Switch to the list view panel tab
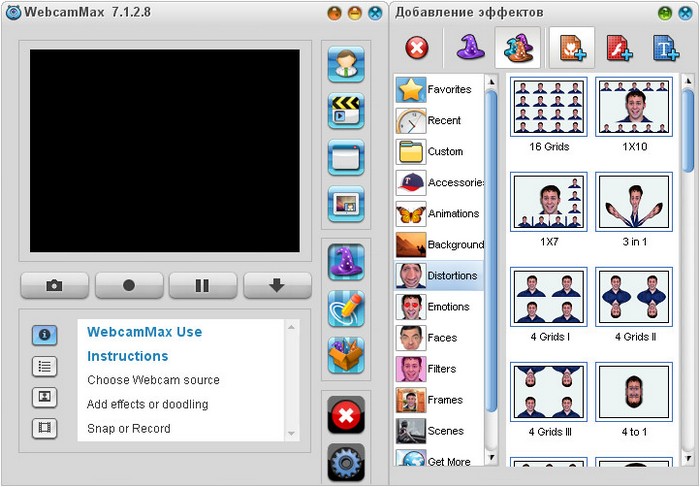Image resolution: width=700 pixels, height=487 pixels. (44, 365)
